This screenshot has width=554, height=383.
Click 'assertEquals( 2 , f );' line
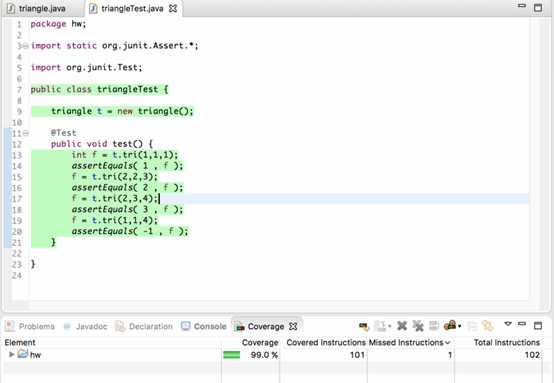pos(128,188)
